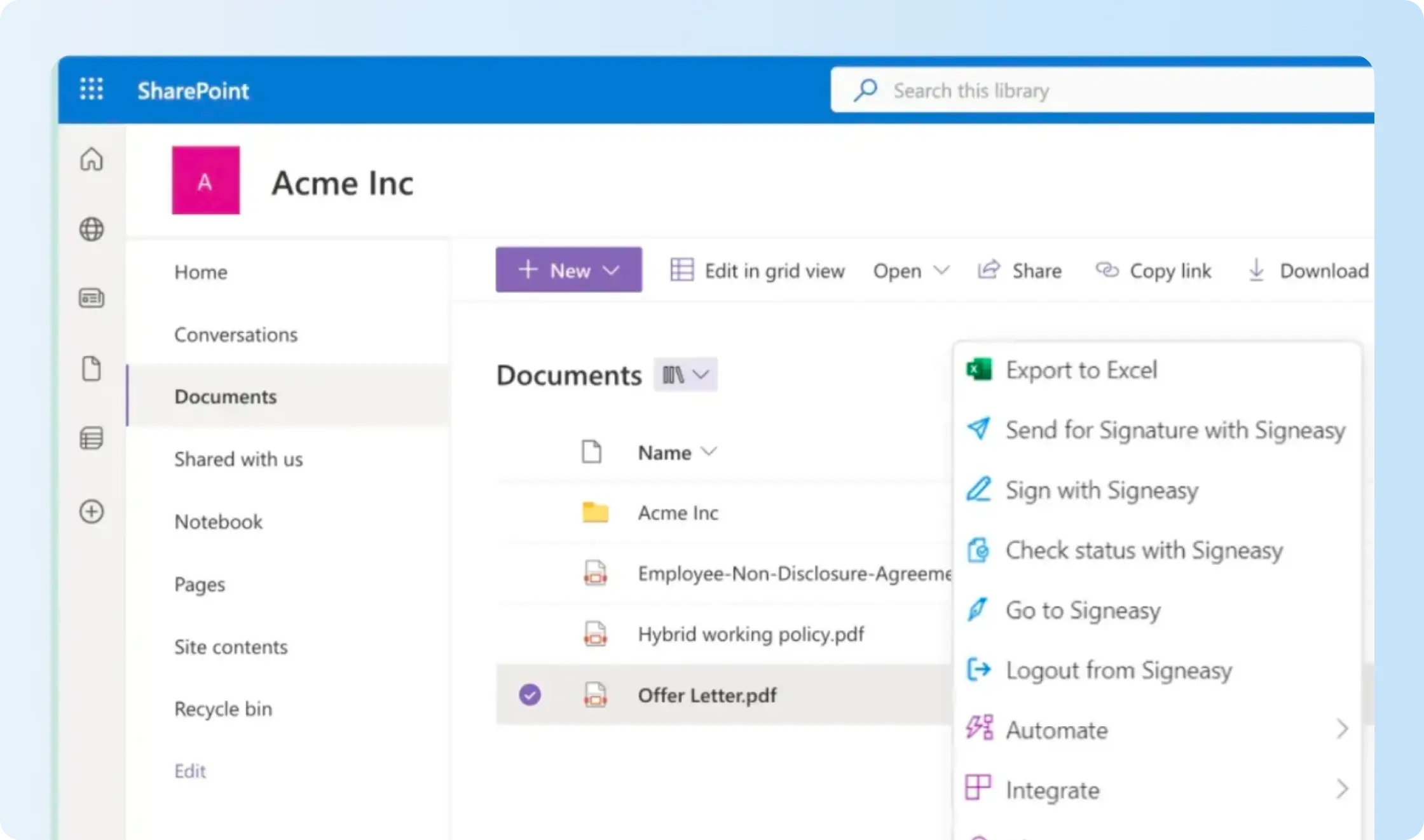Image resolution: width=1424 pixels, height=840 pixels.
Task: Click the create plus circle icon
Action: pyautogui.click(x=92, y=511)
